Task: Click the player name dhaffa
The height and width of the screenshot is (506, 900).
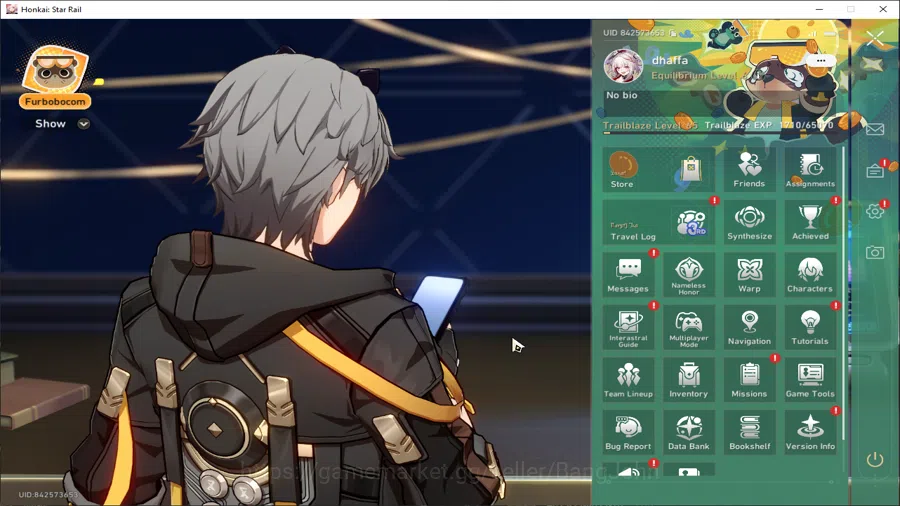Action: point(670,60)
